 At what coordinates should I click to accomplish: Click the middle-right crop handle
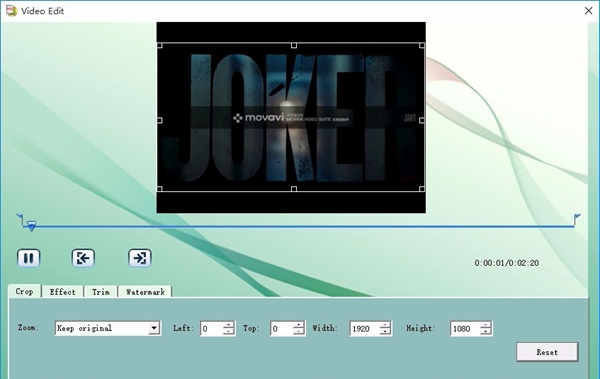pos(422,120)
